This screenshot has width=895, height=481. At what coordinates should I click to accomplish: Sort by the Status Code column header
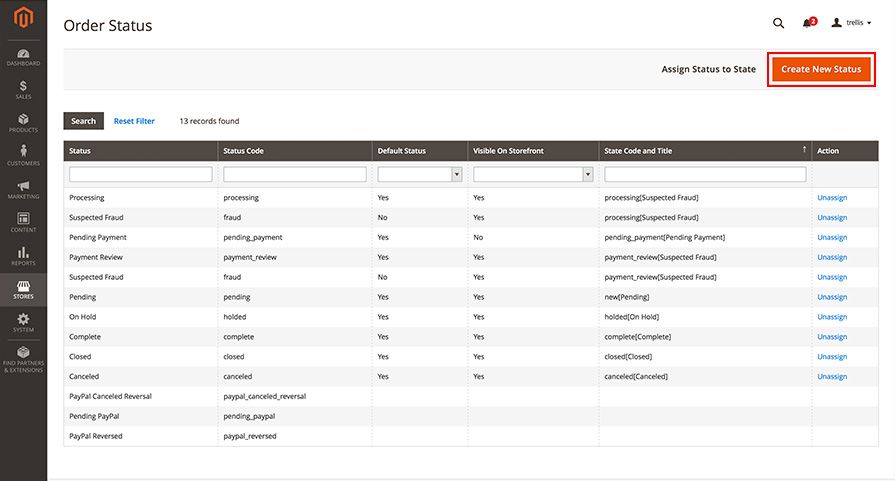(295, 151)
